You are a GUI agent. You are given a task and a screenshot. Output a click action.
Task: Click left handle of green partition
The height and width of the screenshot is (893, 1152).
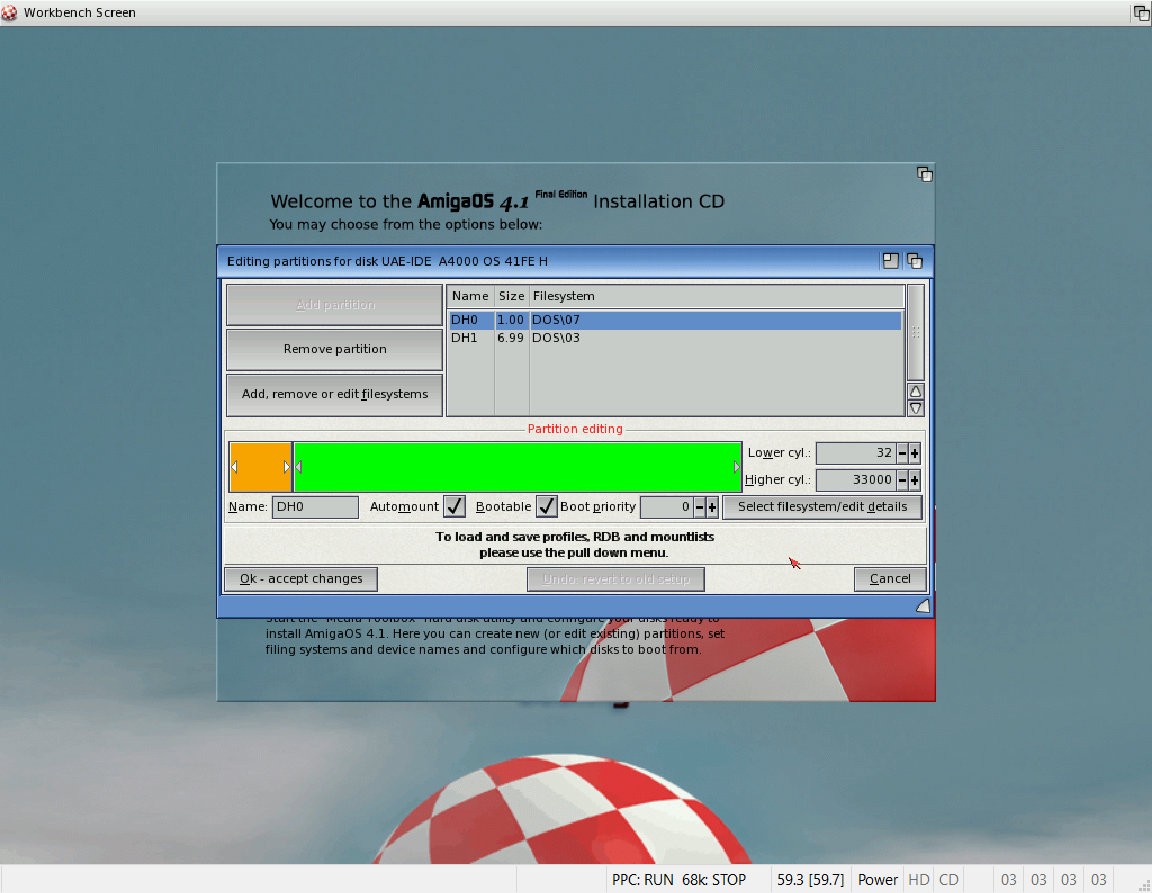coord(299,467)
